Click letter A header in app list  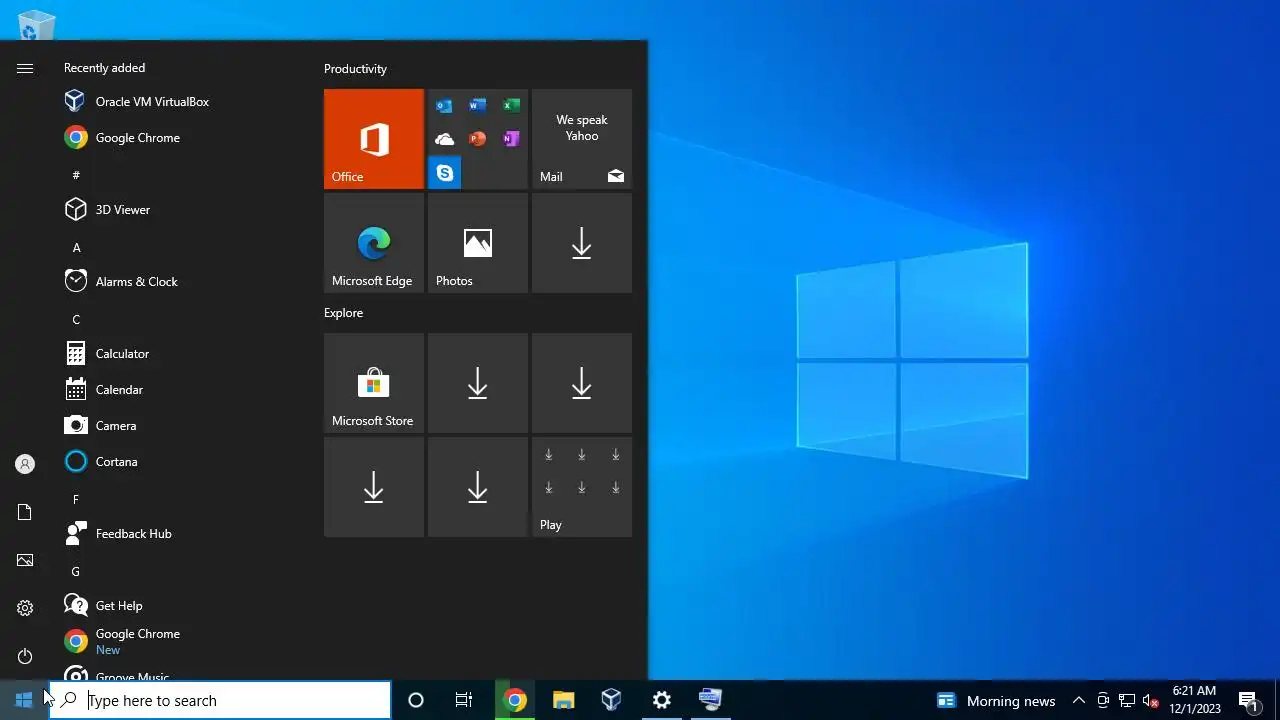tap(76, 247)
